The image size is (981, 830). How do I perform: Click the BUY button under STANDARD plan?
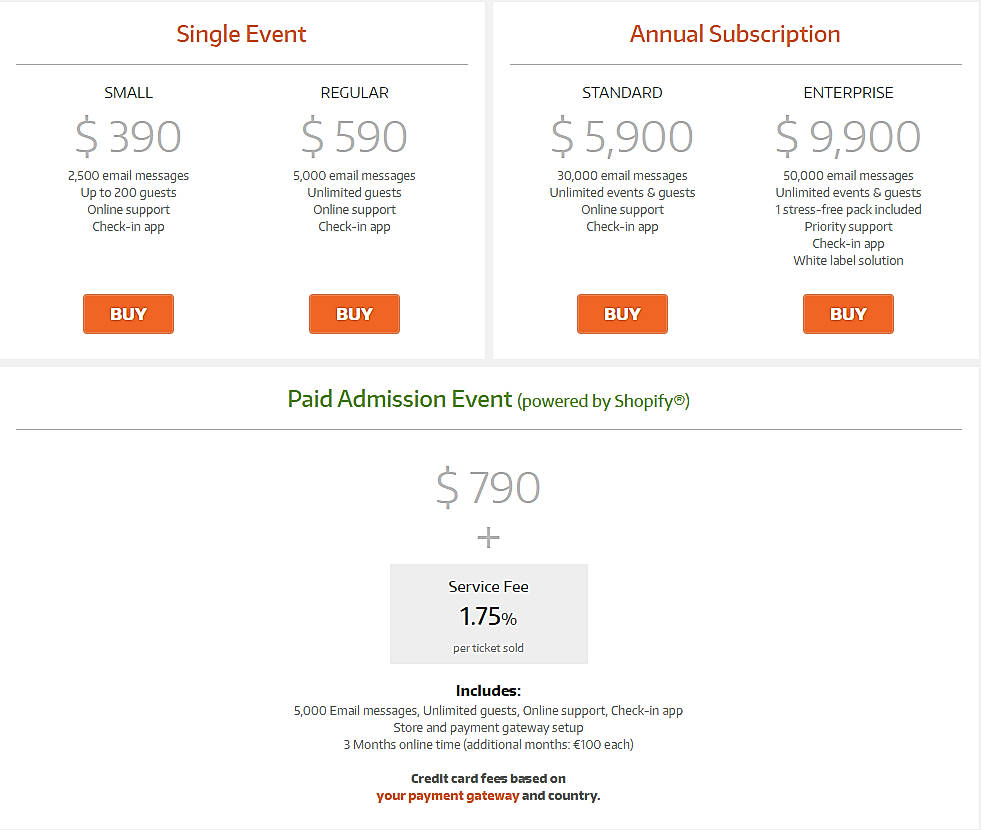tap(622, 313)
